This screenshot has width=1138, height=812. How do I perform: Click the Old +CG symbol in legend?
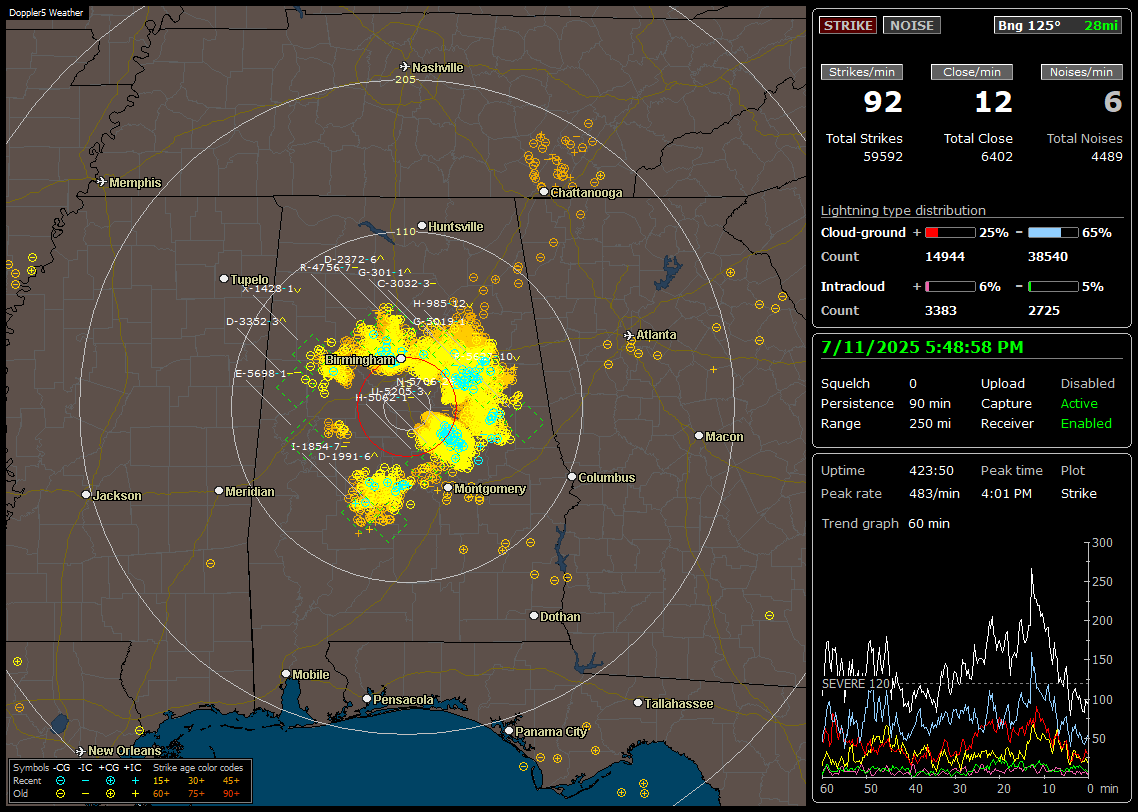(110, 794)
